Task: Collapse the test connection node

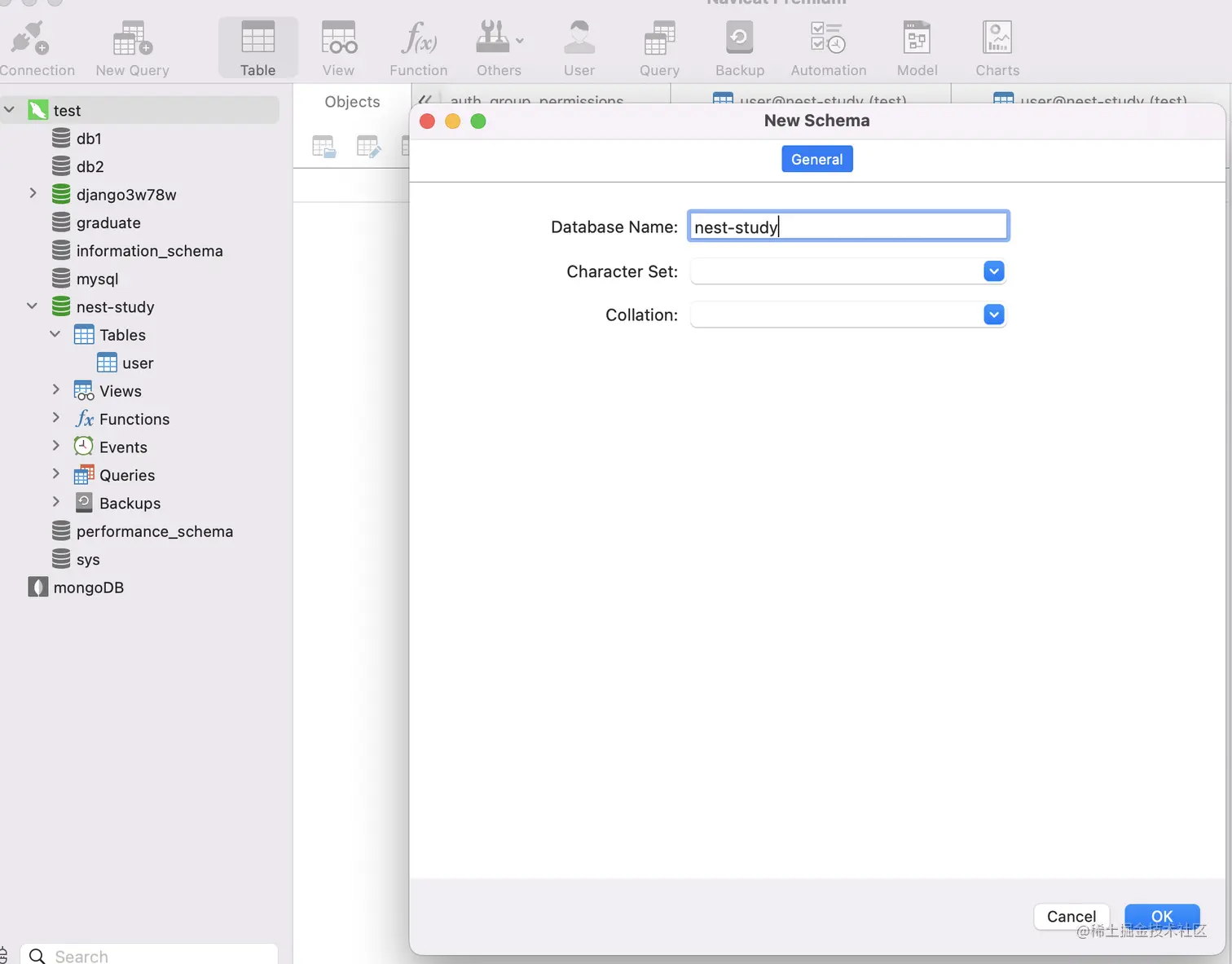Action: click(x=10, y=109)
